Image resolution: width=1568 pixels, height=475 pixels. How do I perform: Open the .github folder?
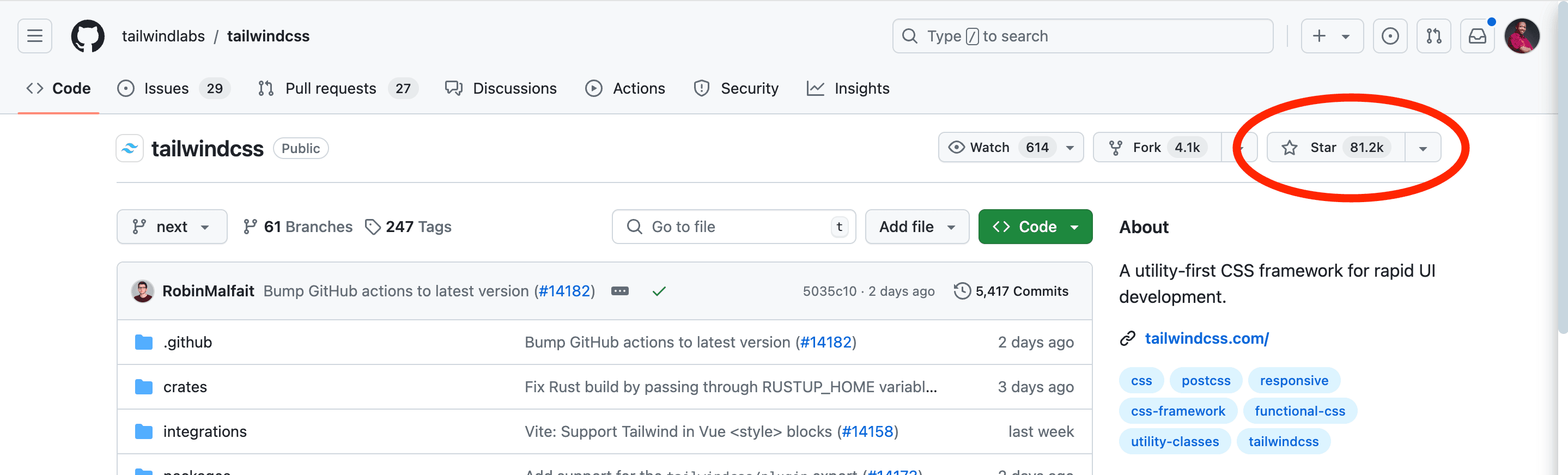pos(187,342)
